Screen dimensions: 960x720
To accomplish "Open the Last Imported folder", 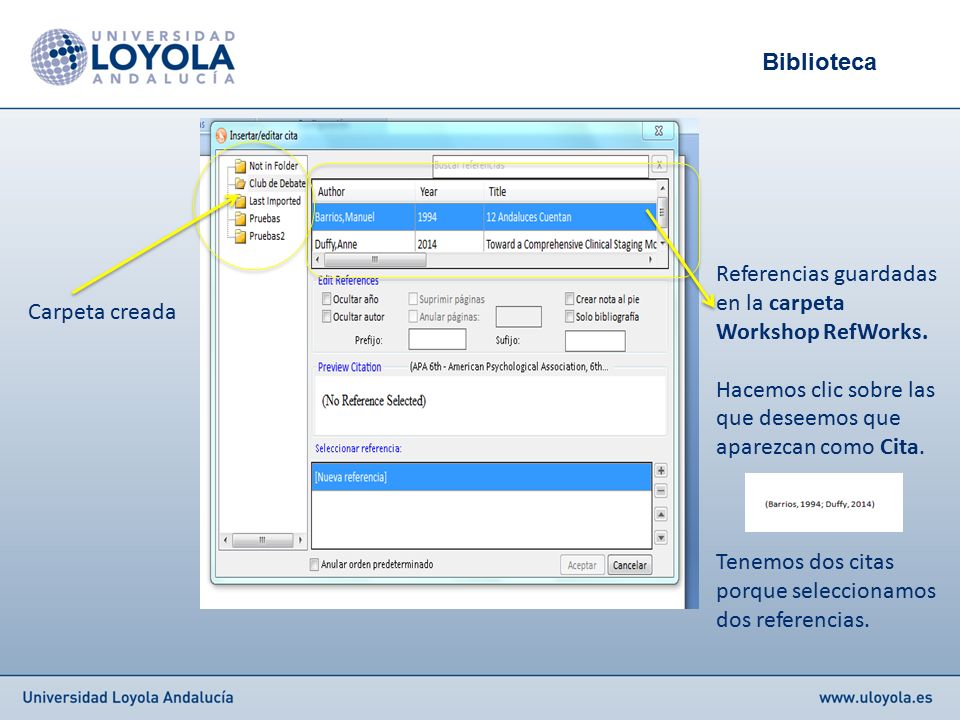I will (268, 201).
